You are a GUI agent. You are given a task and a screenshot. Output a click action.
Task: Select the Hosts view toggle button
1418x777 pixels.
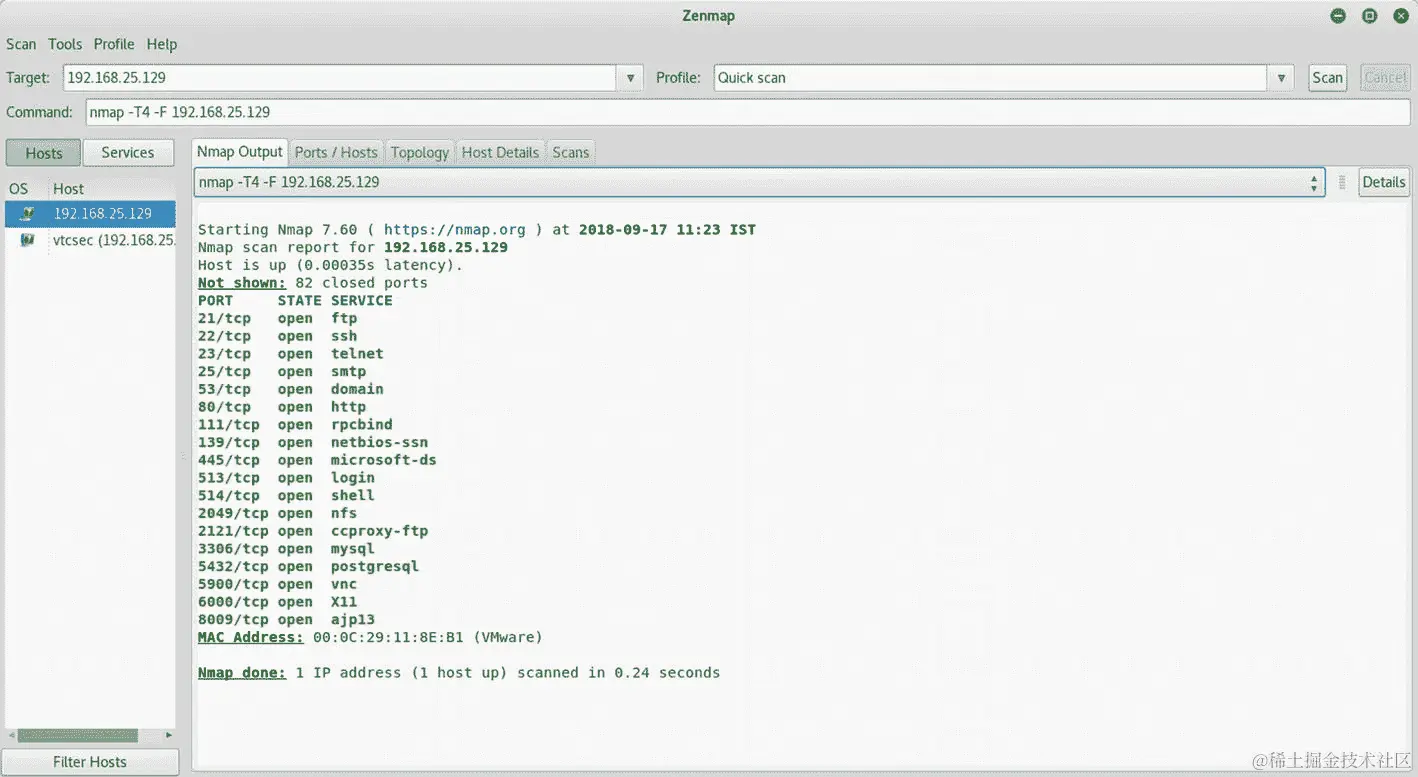(43, 153)
